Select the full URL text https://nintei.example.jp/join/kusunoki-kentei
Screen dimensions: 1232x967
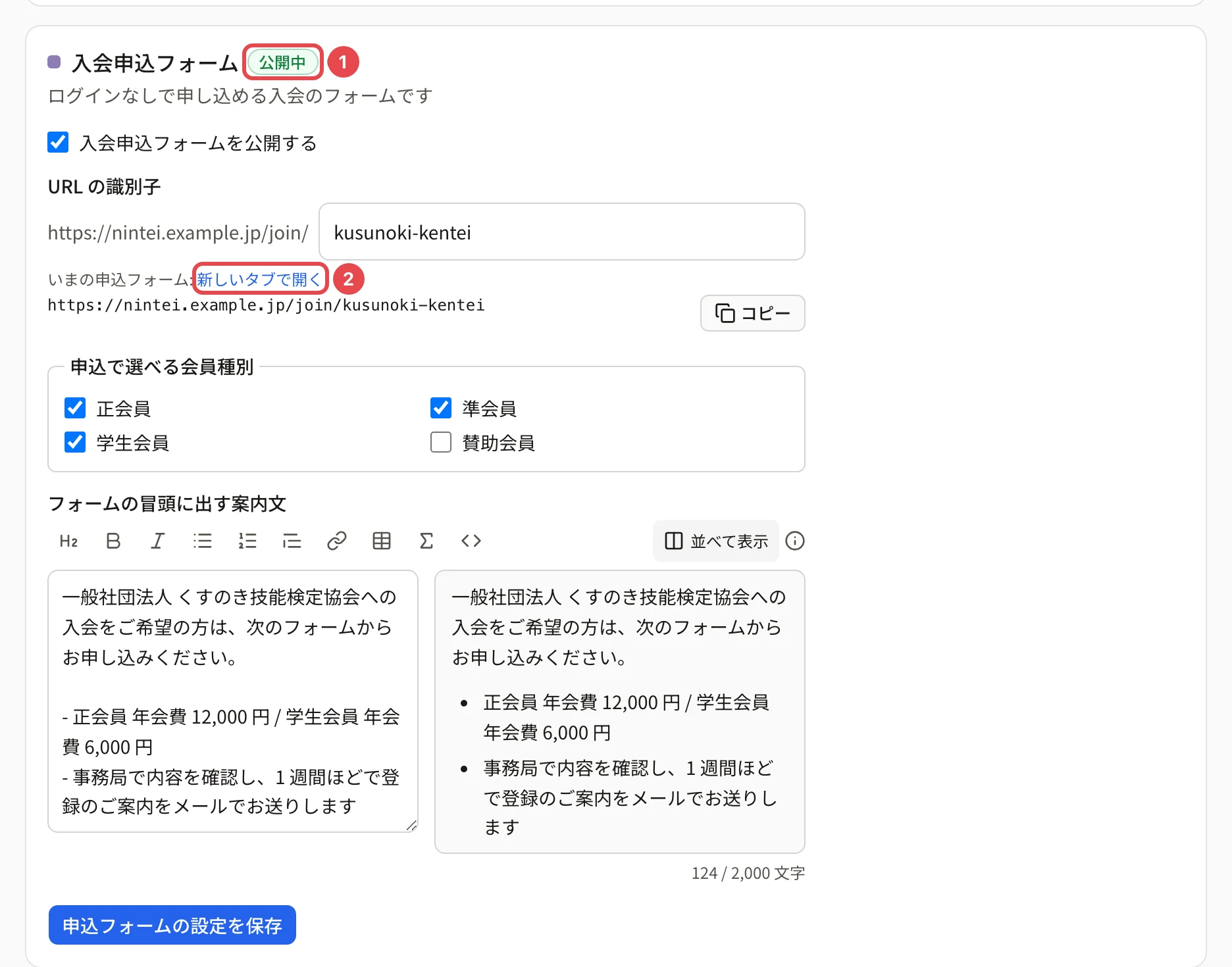[267, 305]
